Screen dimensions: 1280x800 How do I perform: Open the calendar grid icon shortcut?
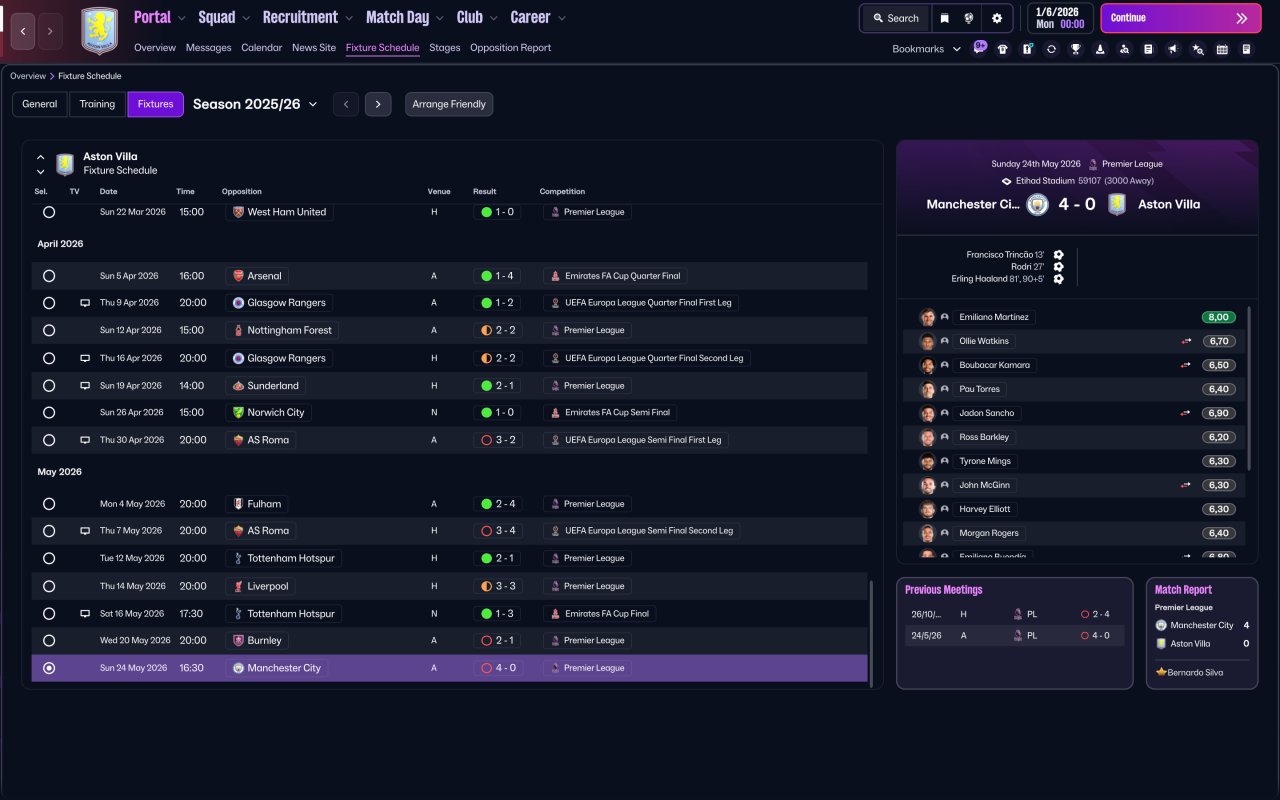click(x=1222, y=49)
